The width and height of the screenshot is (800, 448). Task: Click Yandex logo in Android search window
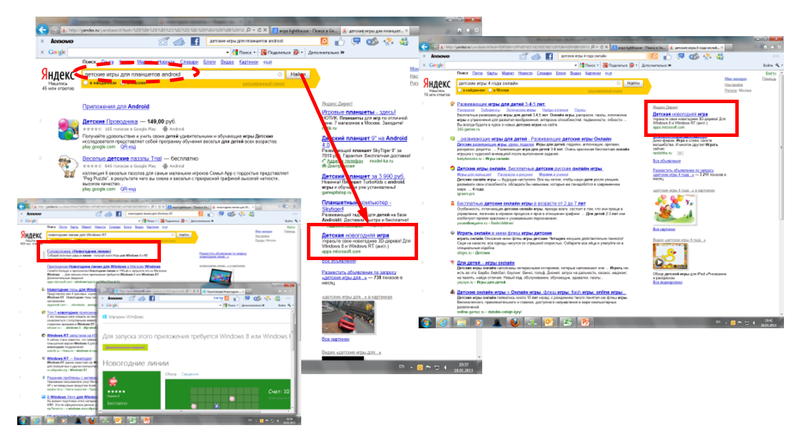57,76
